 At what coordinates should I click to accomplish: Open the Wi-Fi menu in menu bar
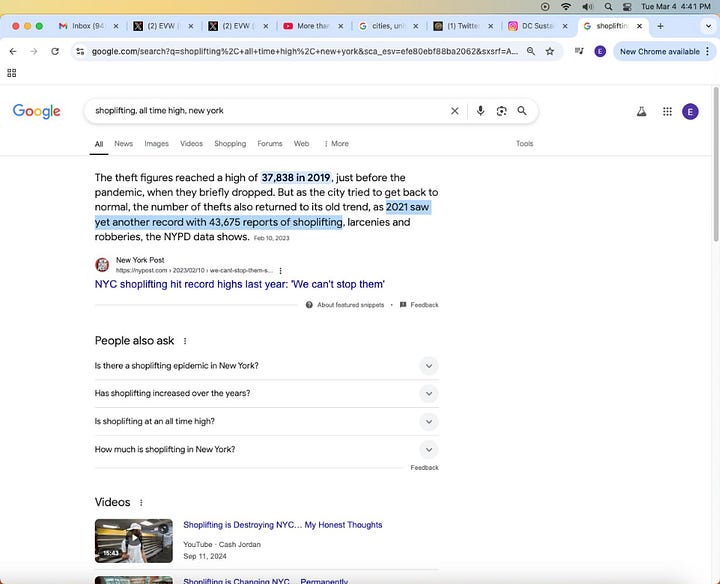[x=566, y=6]
